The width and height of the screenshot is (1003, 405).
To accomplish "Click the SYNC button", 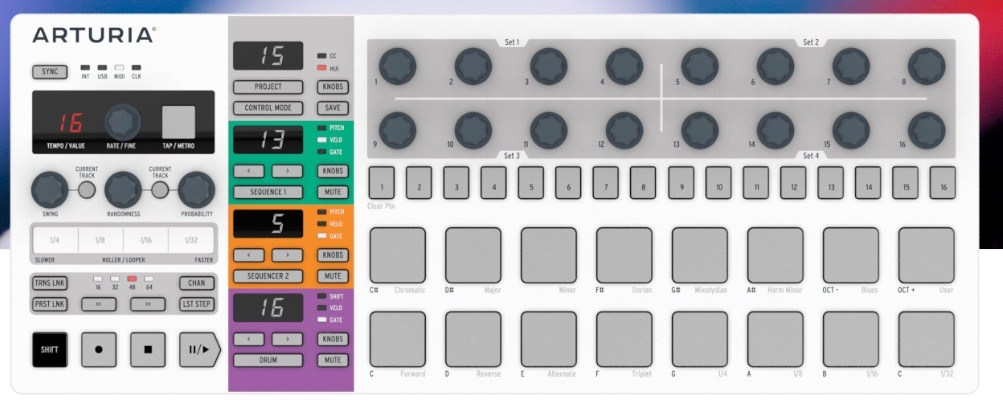I will point(49,72).
